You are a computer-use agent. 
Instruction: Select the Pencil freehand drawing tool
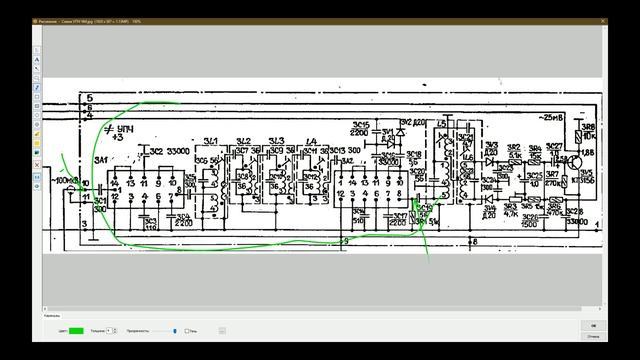coord(37,87)
